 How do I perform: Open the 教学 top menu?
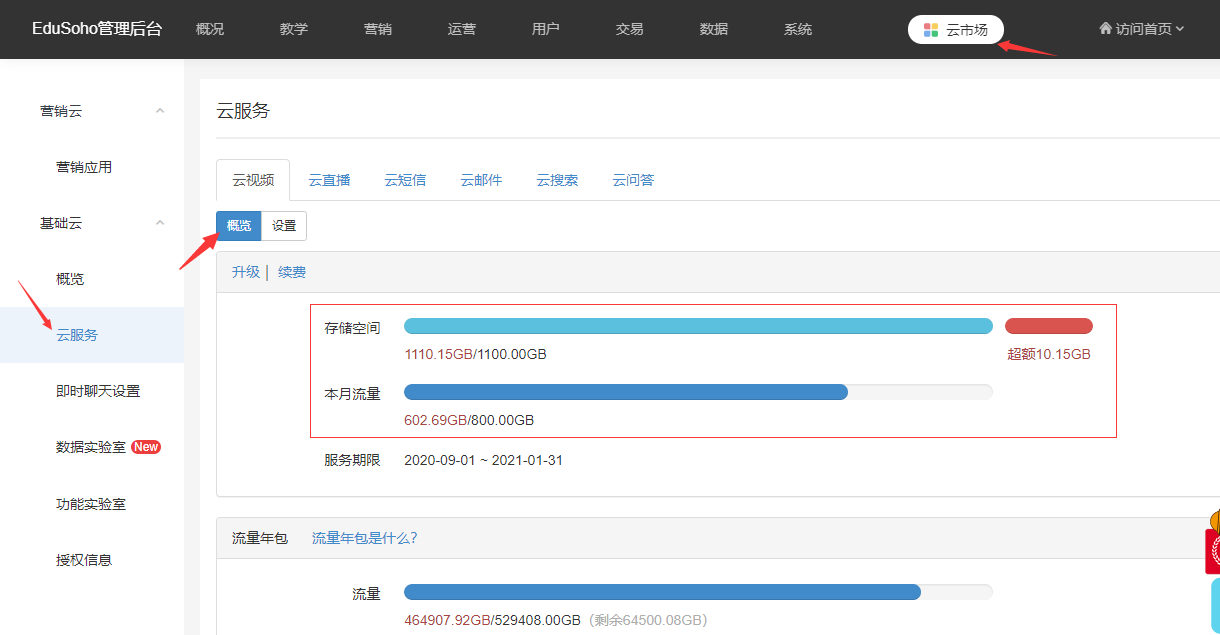tap(294, 30)
